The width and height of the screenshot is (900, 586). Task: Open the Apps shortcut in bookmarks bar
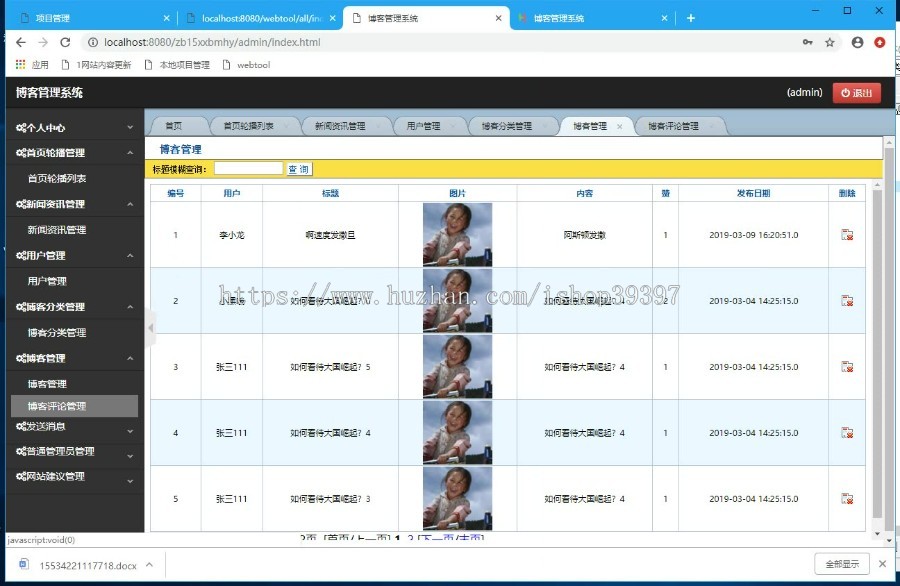pos(32,65)
